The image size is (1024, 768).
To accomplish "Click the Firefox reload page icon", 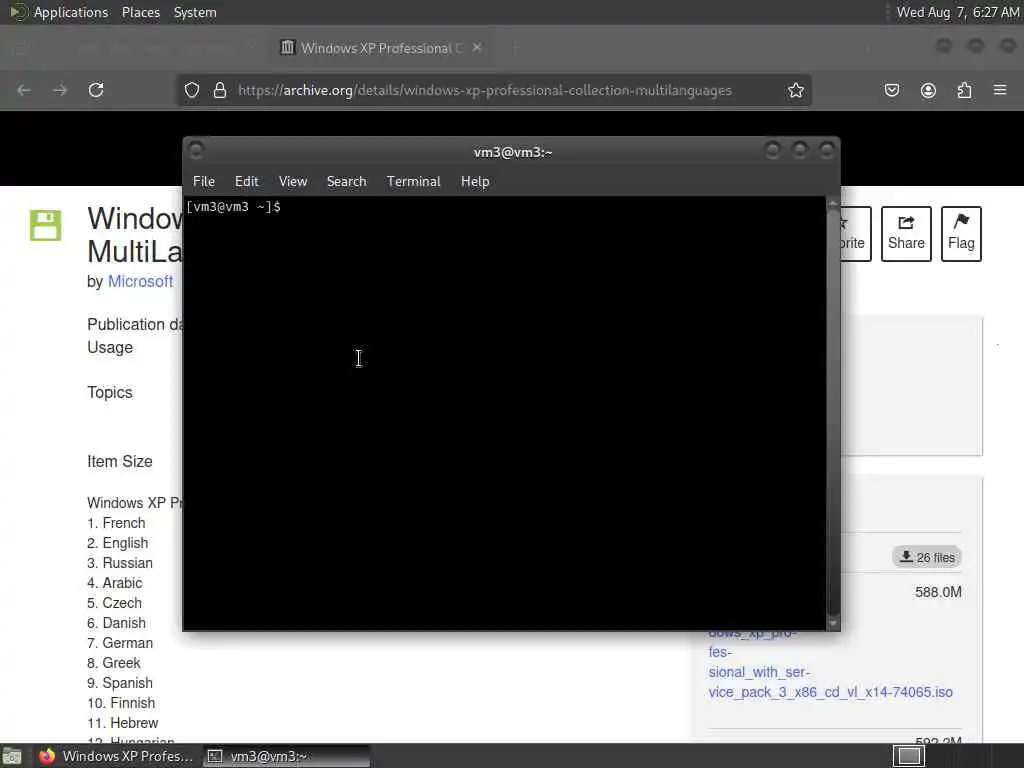I will click(96, 90).
